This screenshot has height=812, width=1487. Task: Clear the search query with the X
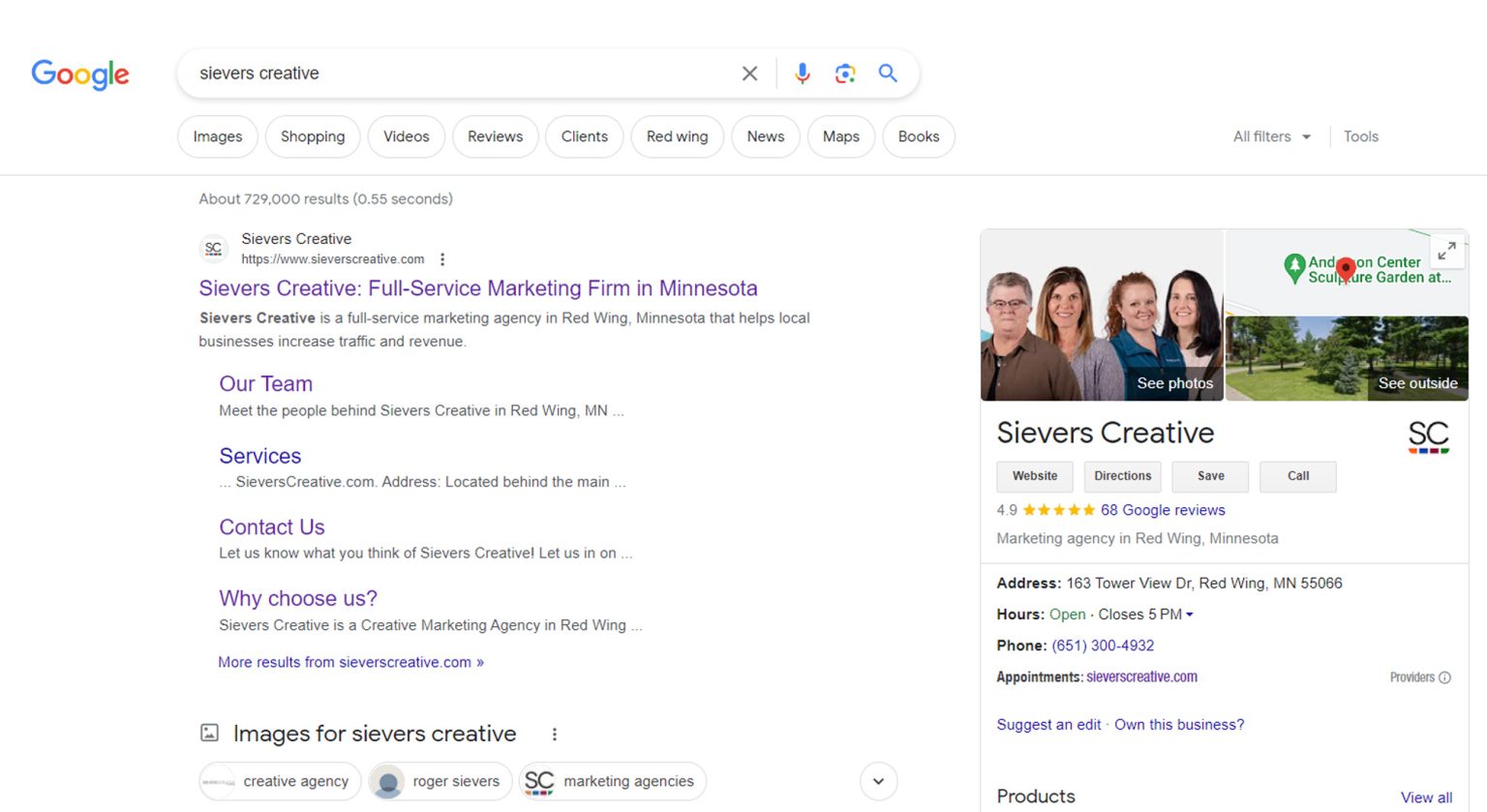(x=749, y=73)
